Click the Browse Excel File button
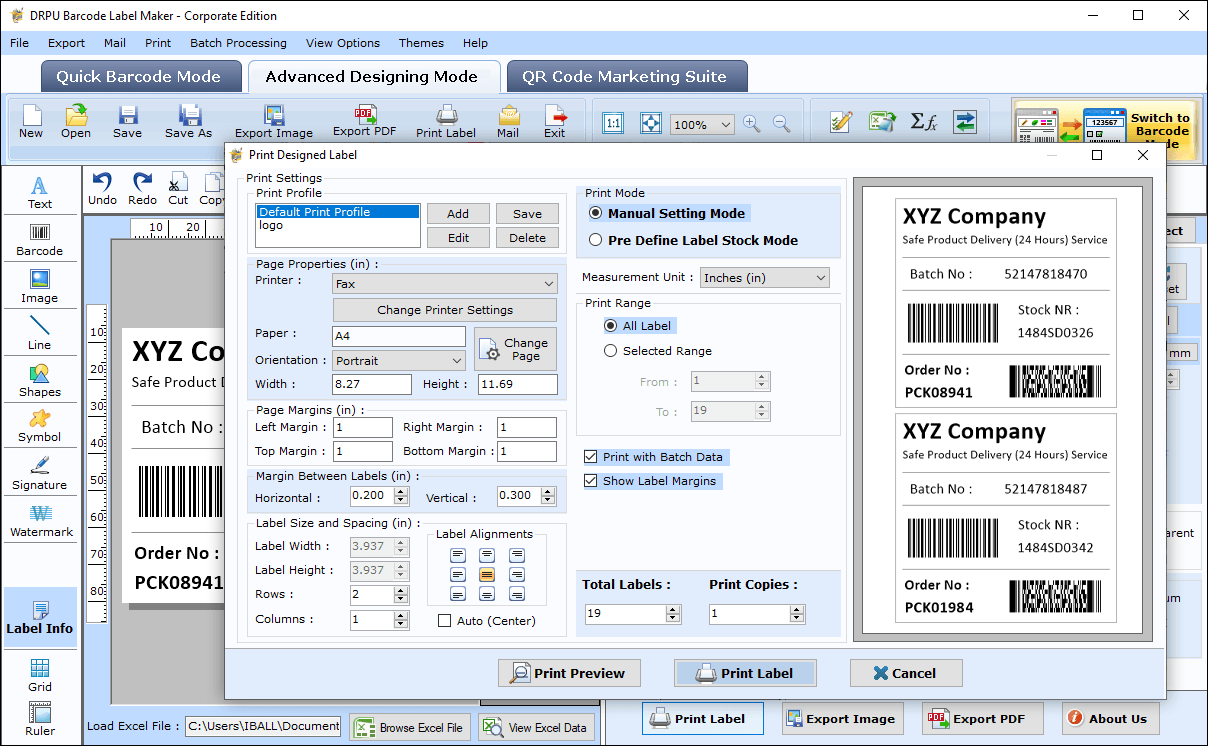Viewport: 1208px width, 746px height. 409,727
